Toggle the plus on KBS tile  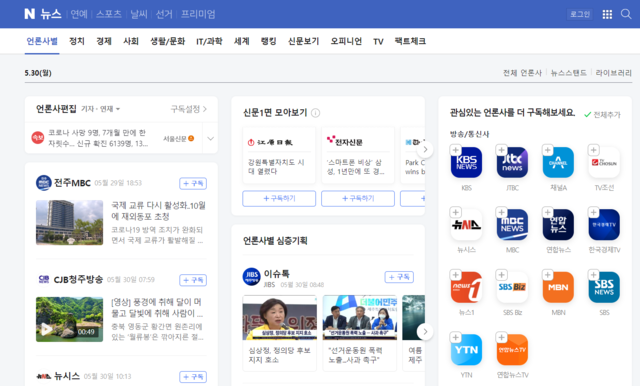455,150
